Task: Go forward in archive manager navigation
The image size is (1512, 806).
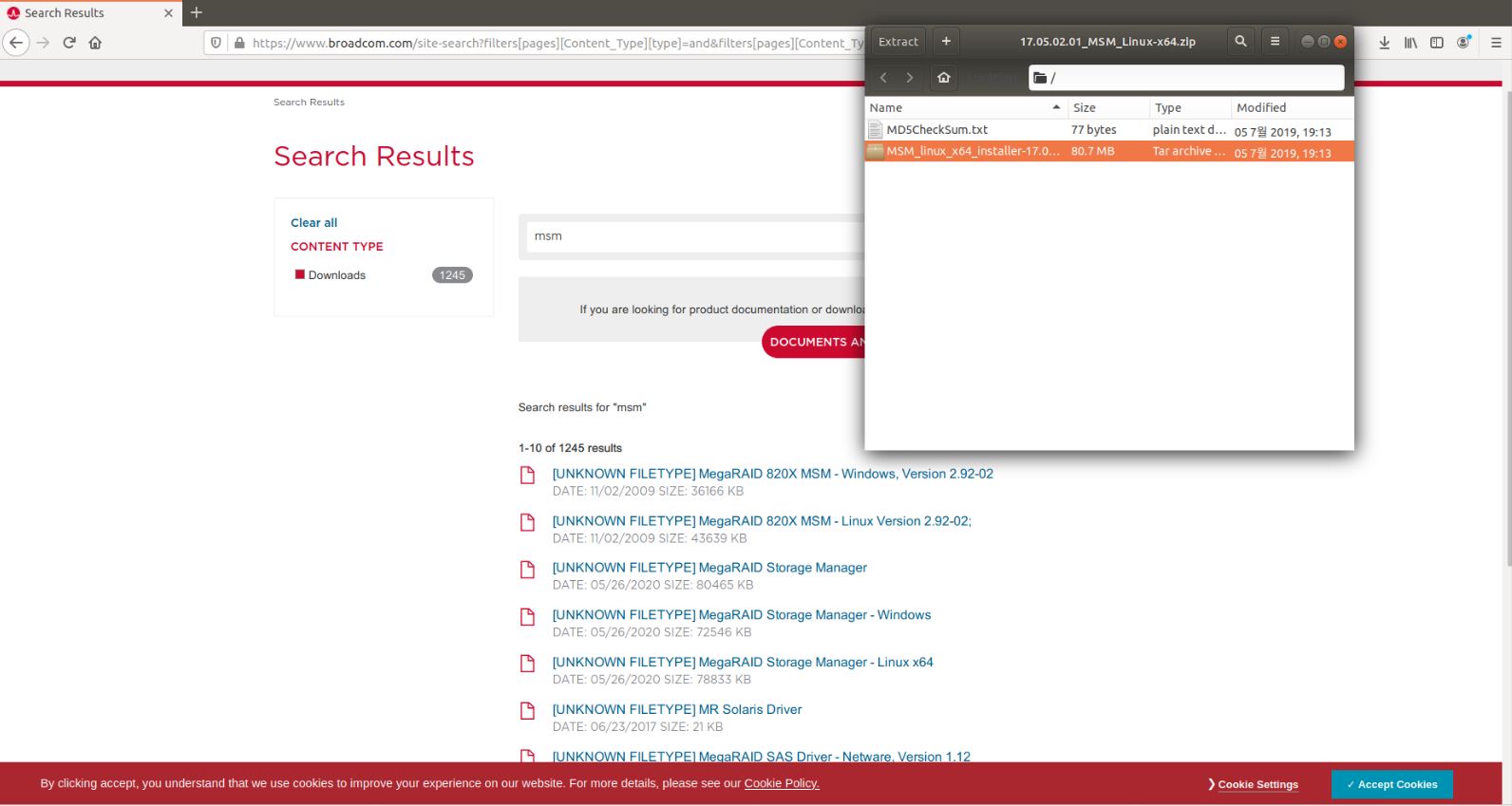Action: (x=910, y=78)
